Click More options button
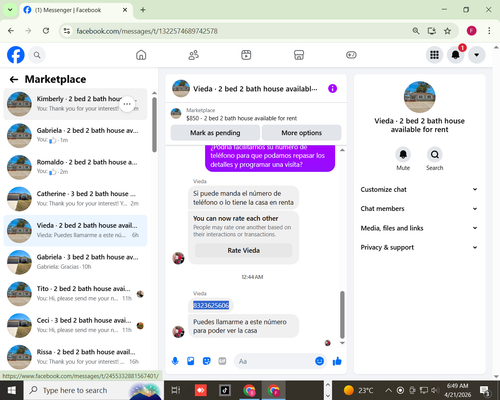 [302, 133]
